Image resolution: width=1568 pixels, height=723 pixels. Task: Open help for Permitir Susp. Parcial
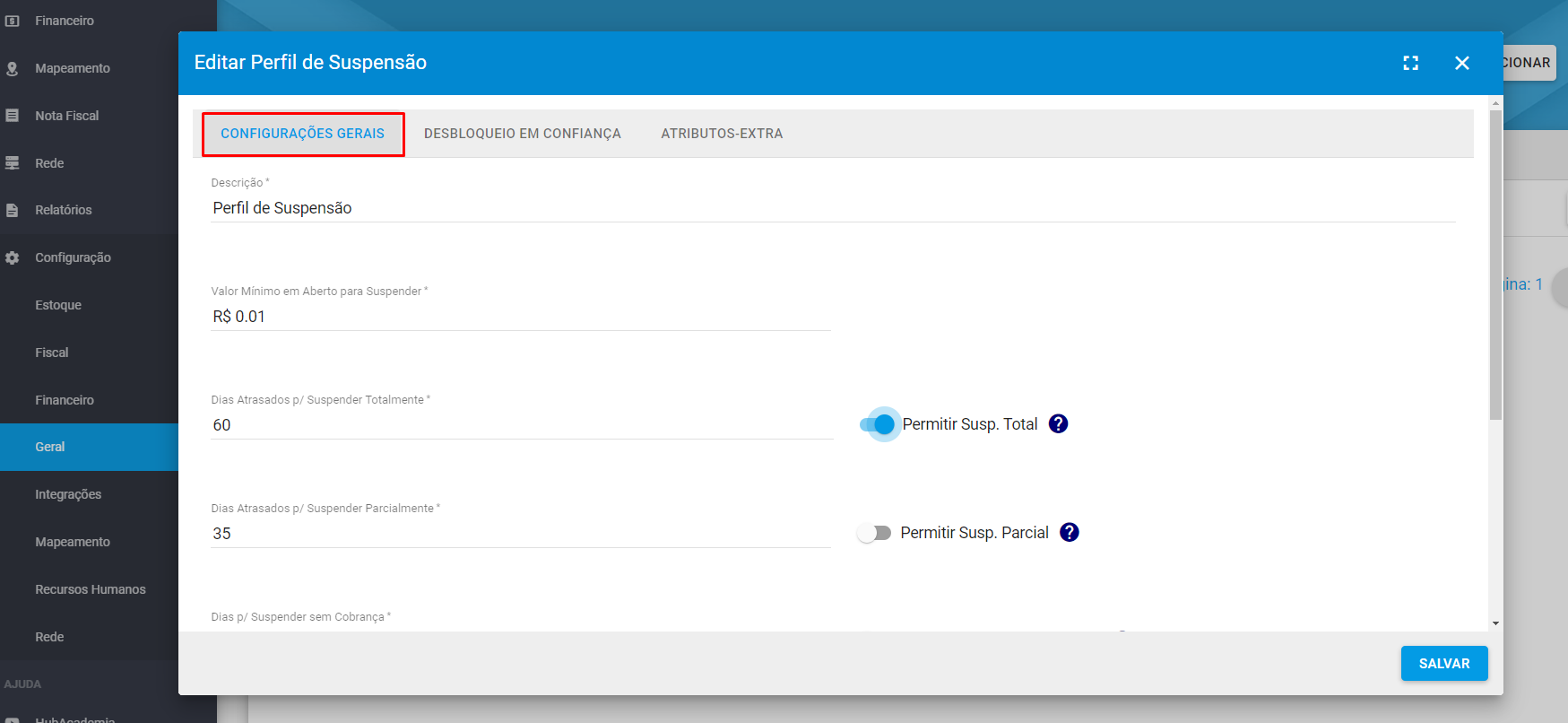point(1069,532)
